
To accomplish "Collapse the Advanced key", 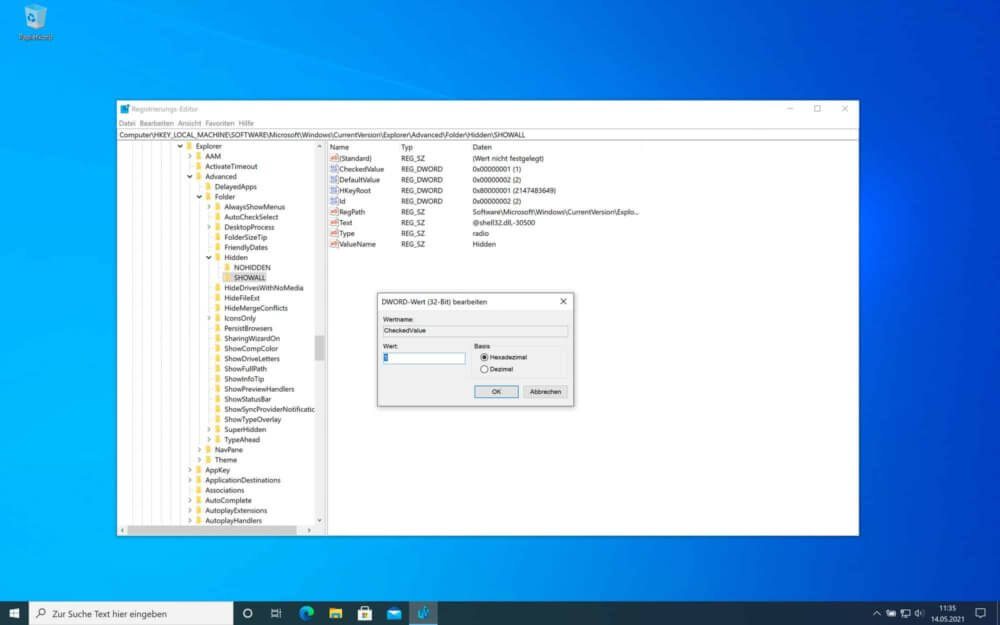I will click(x=189, y=177).
